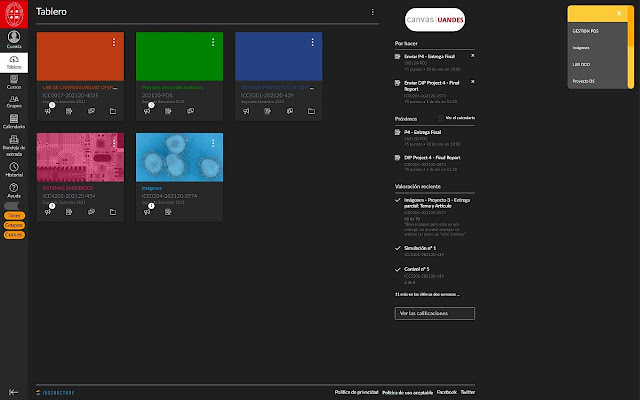Screen dimensions: 640x400
Task: Open announcements of GESTION PROYECTOS card
Action: coord(246,111)
